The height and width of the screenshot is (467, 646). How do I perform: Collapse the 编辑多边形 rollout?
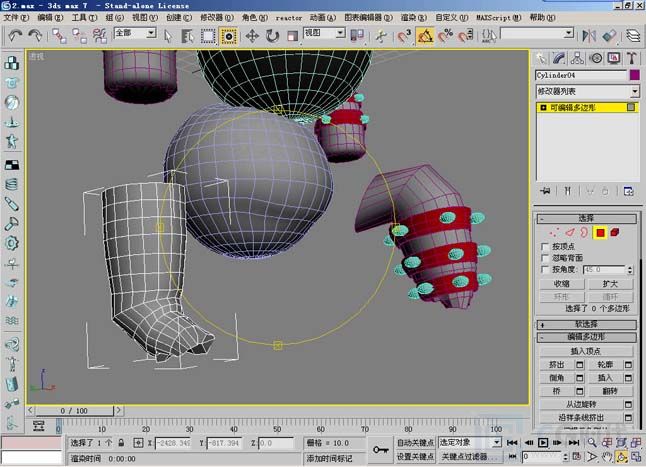(587, 337)
